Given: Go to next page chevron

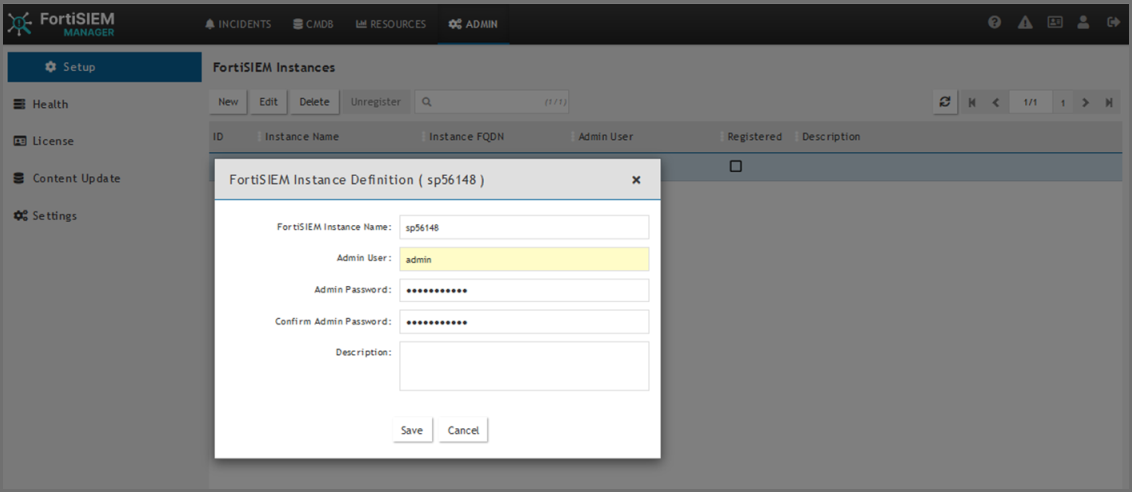Looking at the screenshot, I should [1086, 102].
